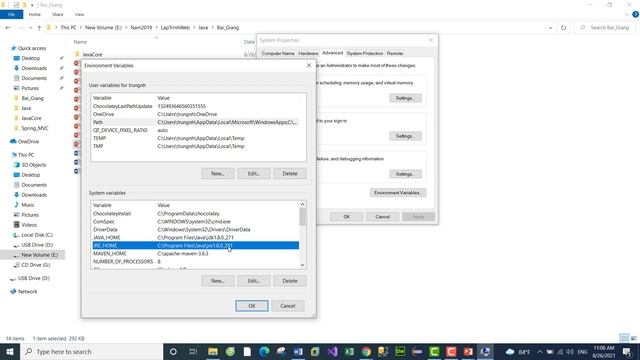640x360 pixels.
Task: Expand address bar history dropdown
Action: coord(550,27)
